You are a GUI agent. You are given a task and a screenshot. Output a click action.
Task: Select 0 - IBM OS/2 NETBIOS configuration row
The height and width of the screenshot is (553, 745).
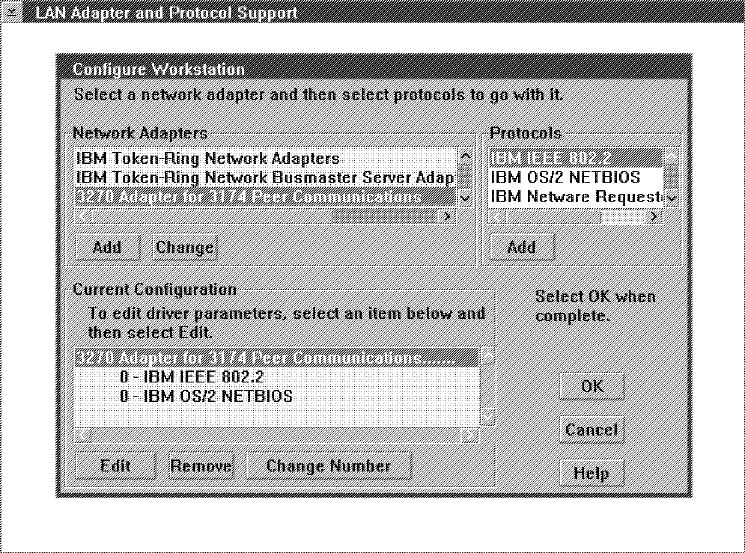pyautogui.click(x=277, y=397)
